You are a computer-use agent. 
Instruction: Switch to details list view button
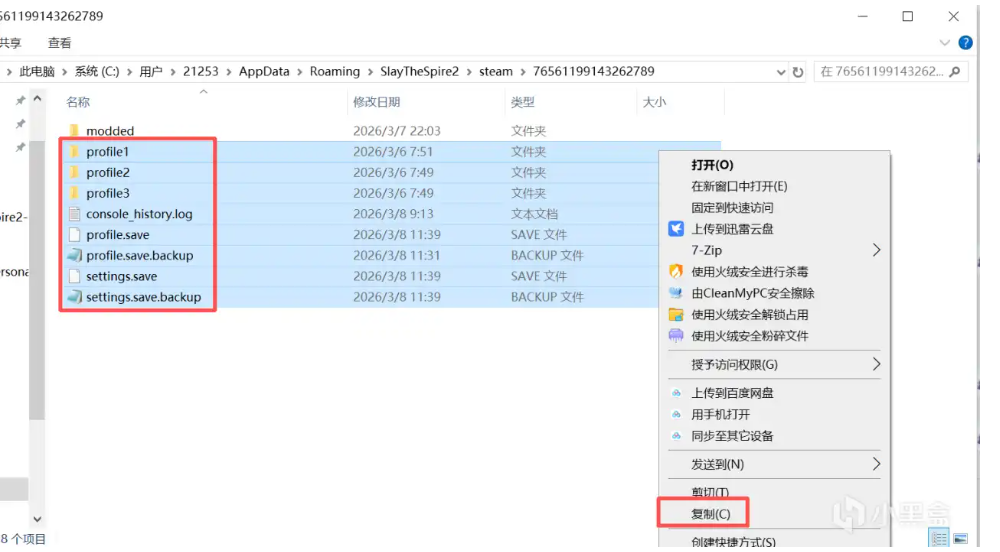coord(939,539)
